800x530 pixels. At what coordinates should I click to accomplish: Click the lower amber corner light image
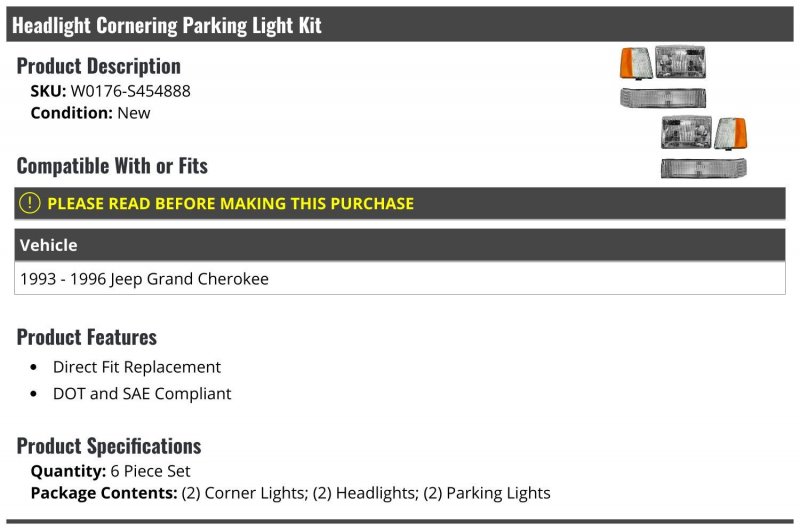tap(731, 132)
